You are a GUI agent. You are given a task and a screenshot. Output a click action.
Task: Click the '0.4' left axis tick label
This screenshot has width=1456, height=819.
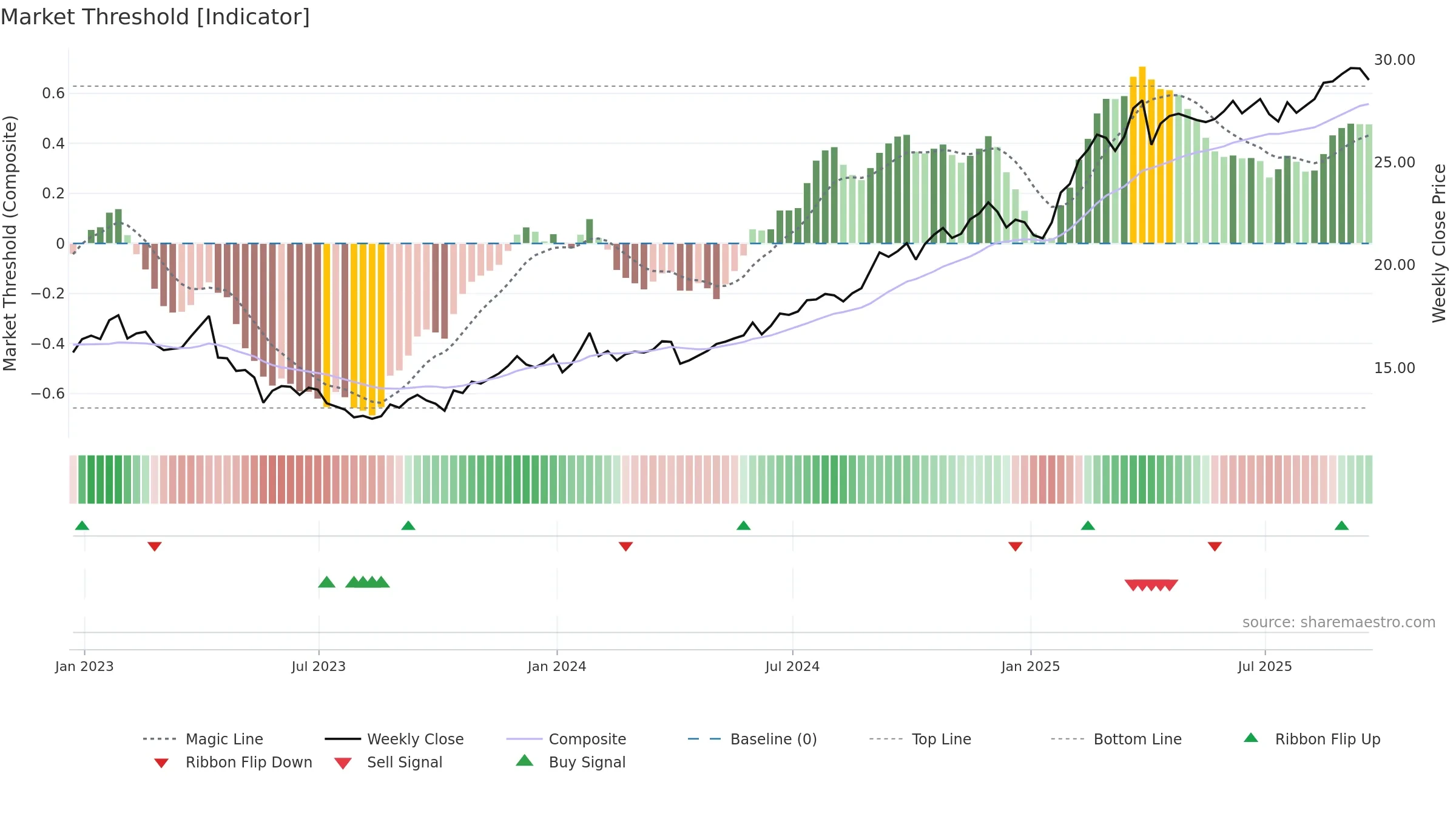pos(53,144)
